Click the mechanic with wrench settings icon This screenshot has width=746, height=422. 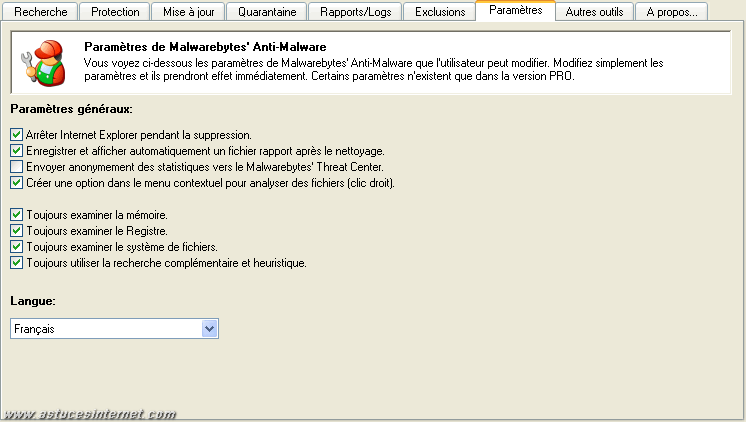(43, 63)
